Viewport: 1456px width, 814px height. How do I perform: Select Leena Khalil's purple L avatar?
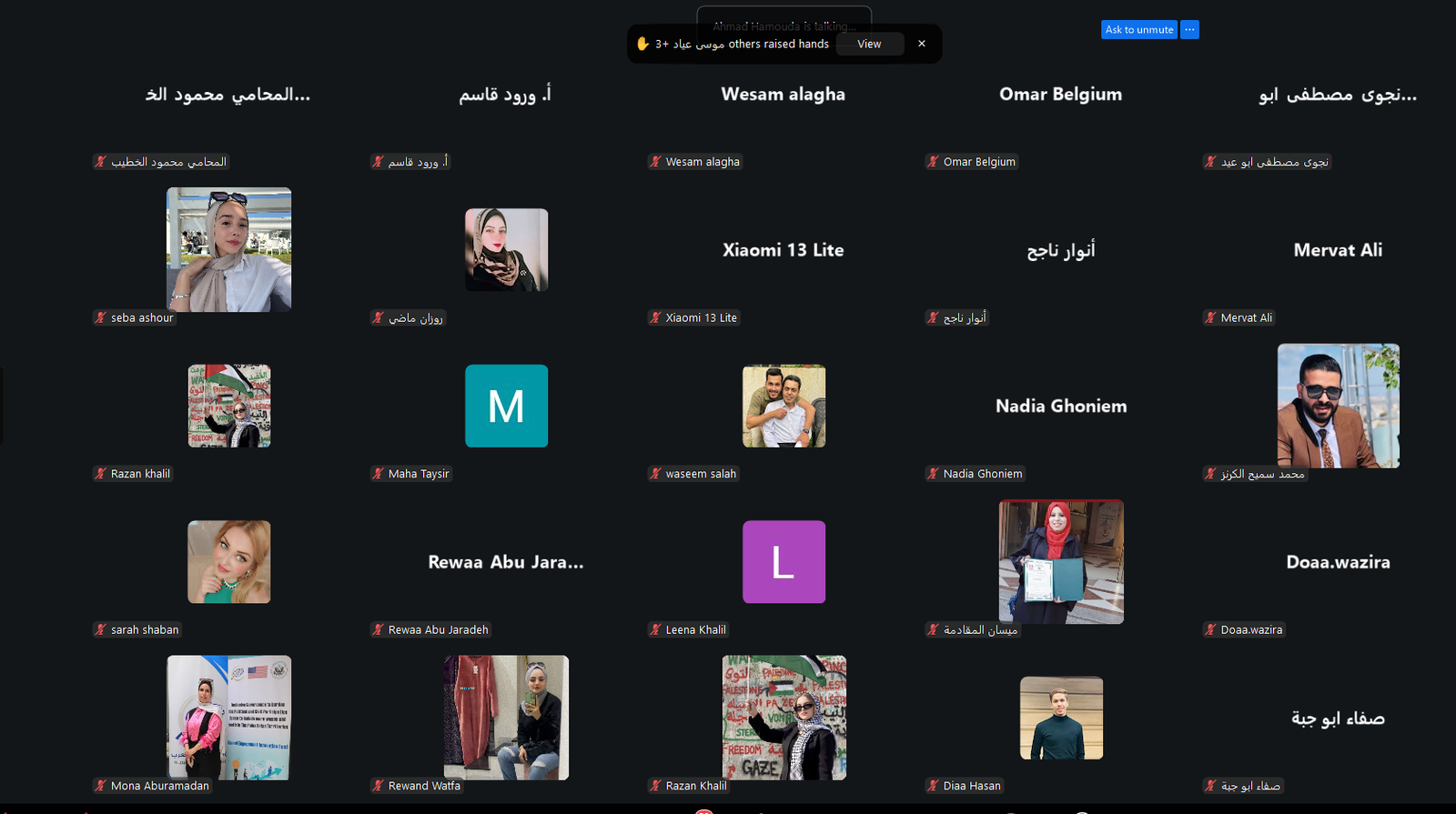(x=784, y=562)
